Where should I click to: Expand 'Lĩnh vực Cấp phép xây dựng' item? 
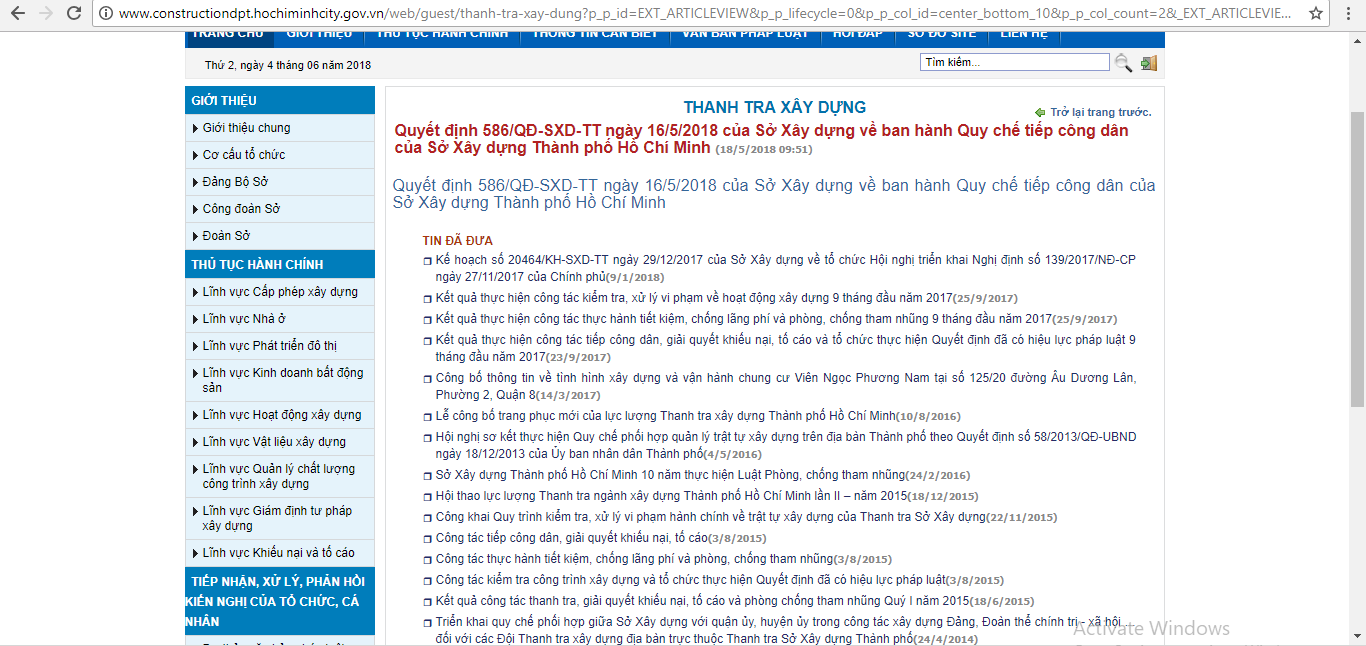point(279,292)
